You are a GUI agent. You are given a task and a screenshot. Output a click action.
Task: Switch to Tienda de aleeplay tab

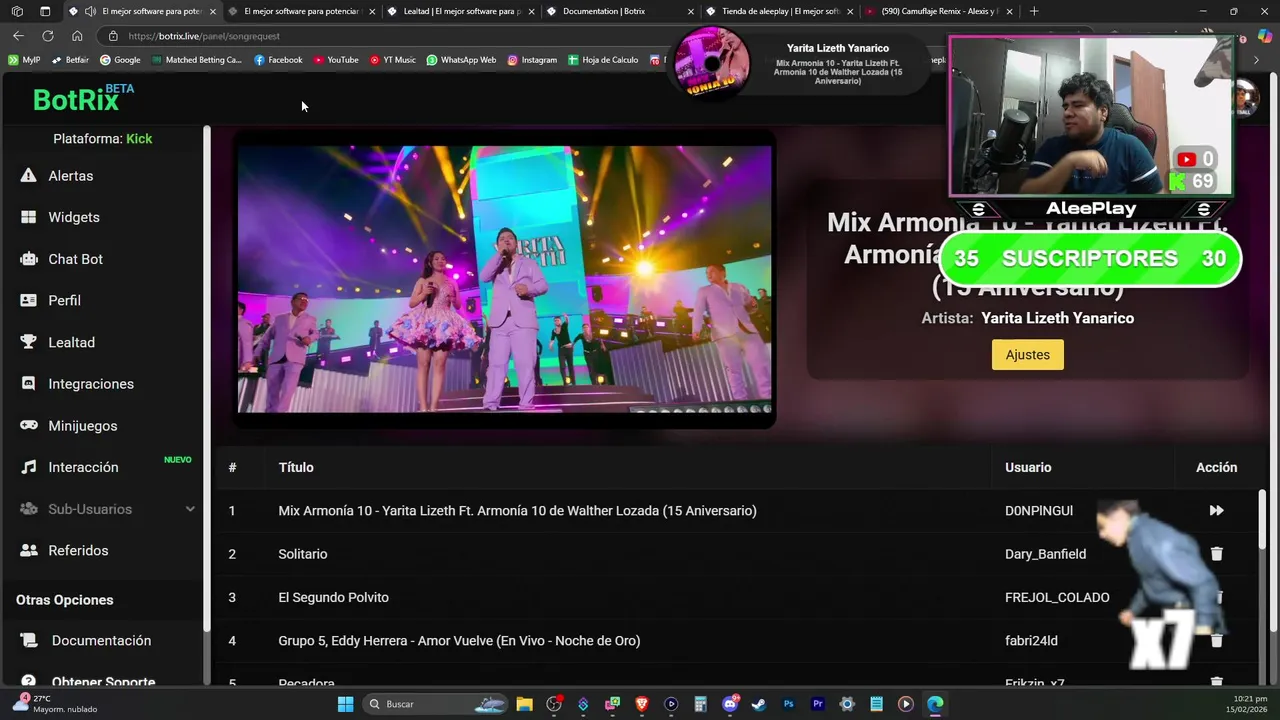[780, 11]
